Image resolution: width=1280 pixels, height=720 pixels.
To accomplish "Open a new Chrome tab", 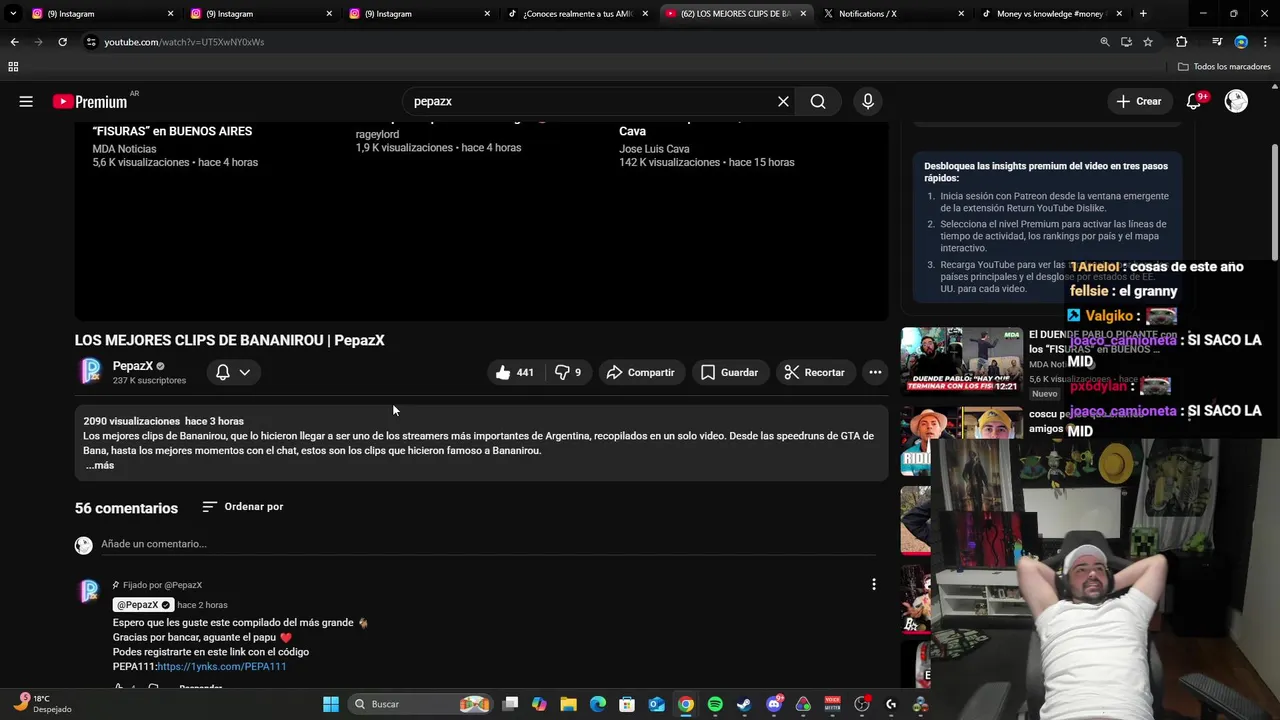I will pyautogui.click(x=1143, y=14).
